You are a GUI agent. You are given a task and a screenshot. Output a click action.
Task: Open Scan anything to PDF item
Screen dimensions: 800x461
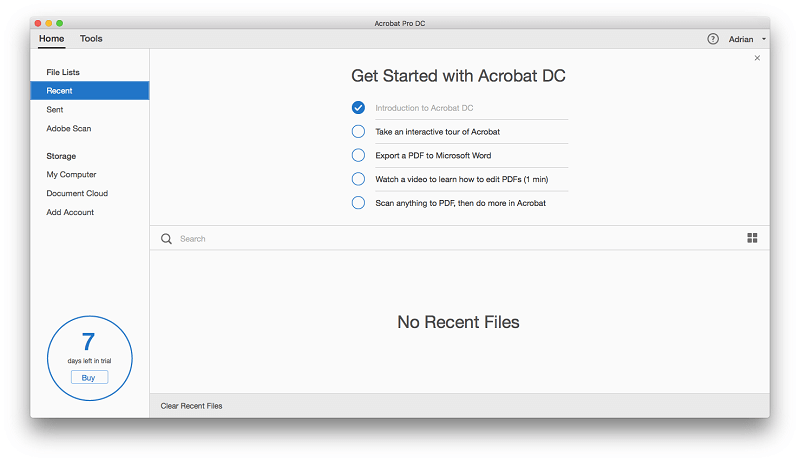point(461,203)
